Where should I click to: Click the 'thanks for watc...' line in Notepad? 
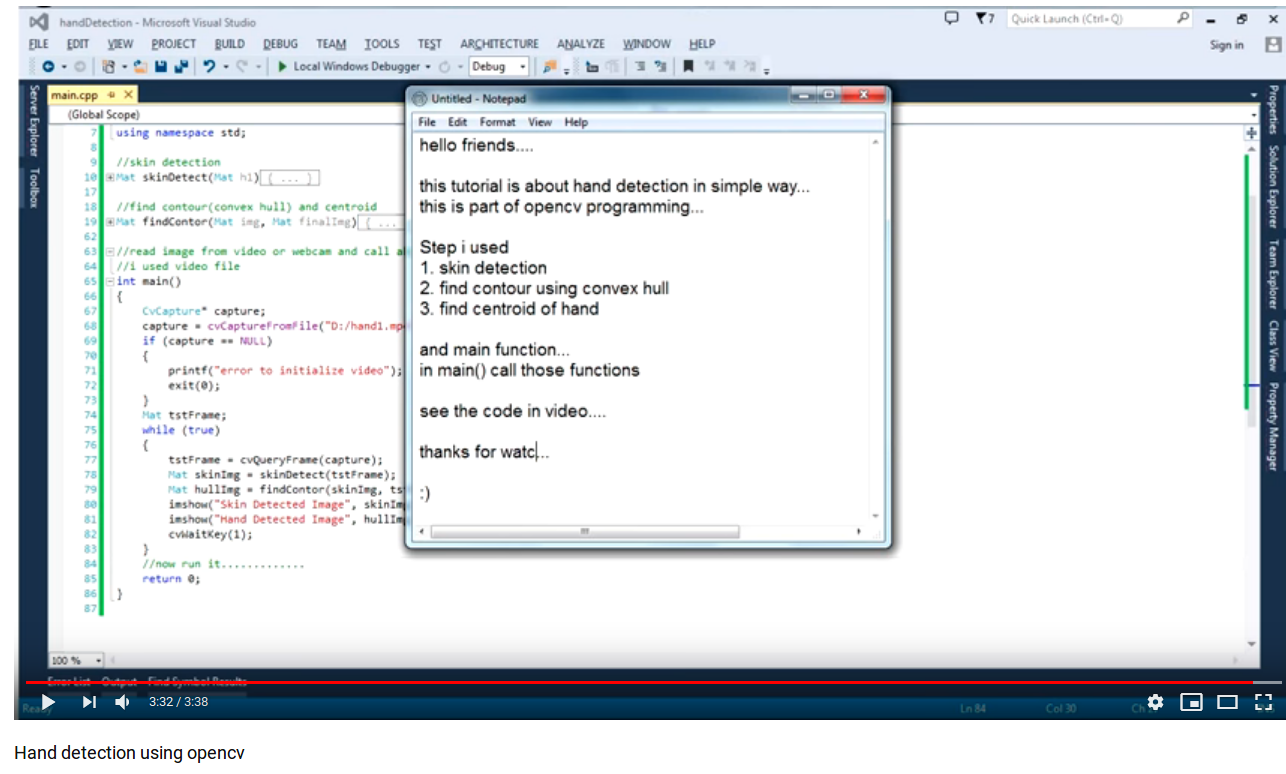[x=484, y=452]
